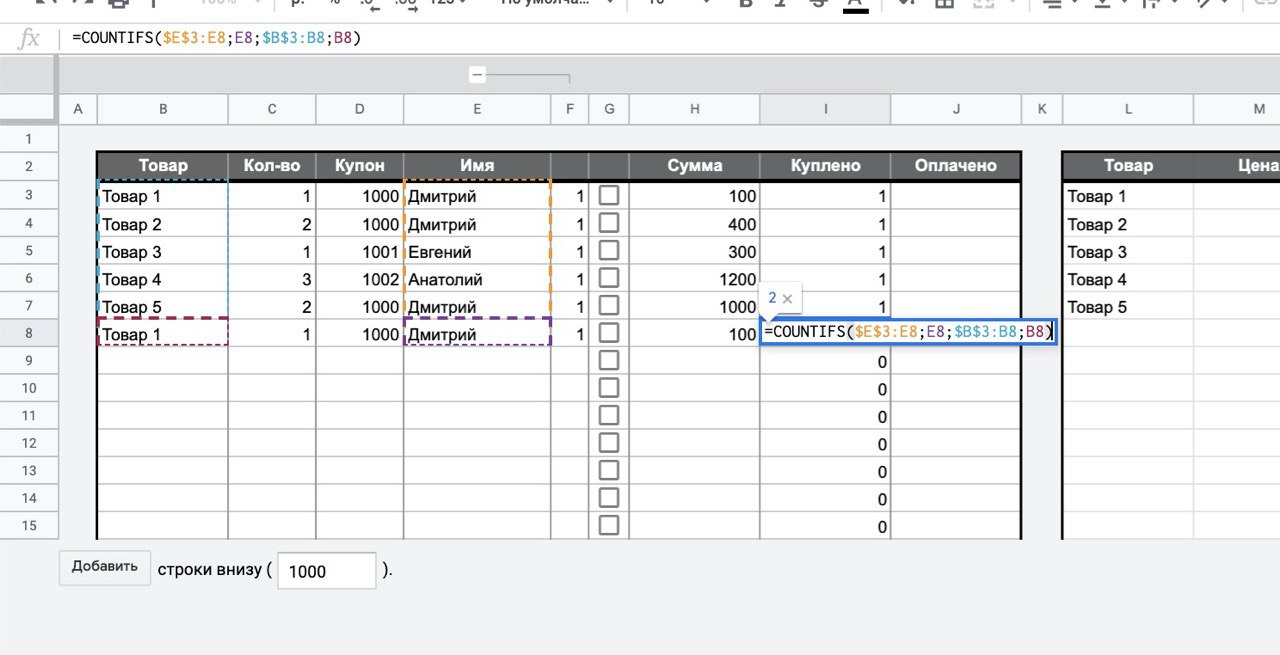This screenshot has width=1280, height=655.
Task: Select column H header
Action: 694,109
